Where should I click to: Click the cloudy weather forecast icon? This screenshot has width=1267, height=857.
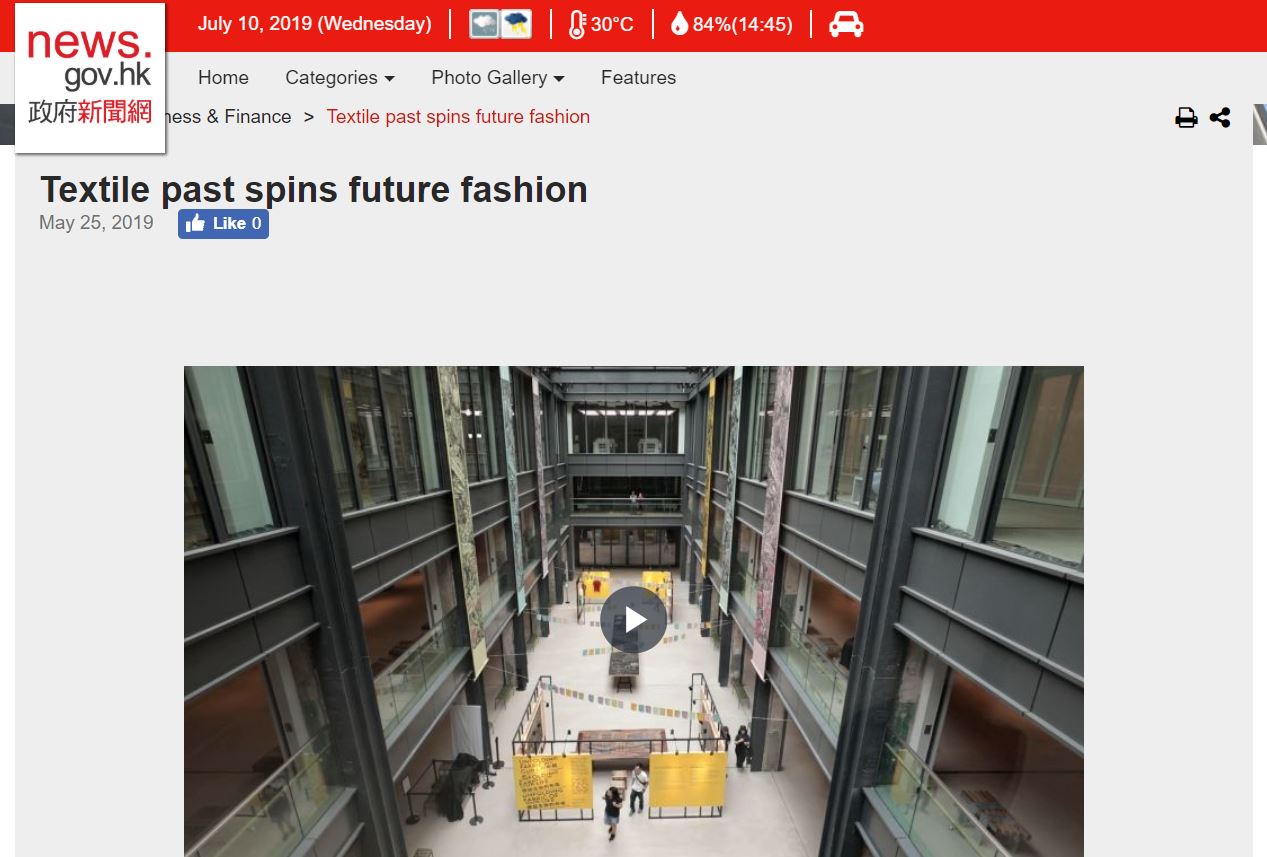pyautogui.click(x=485, y=24)
